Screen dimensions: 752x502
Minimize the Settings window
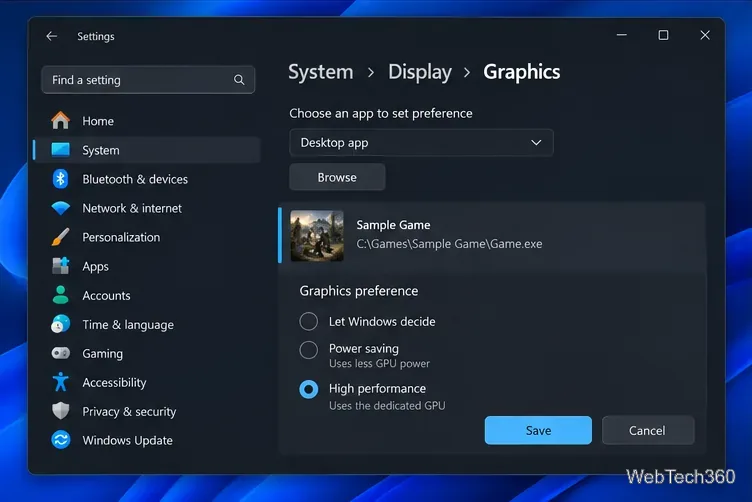622,35
